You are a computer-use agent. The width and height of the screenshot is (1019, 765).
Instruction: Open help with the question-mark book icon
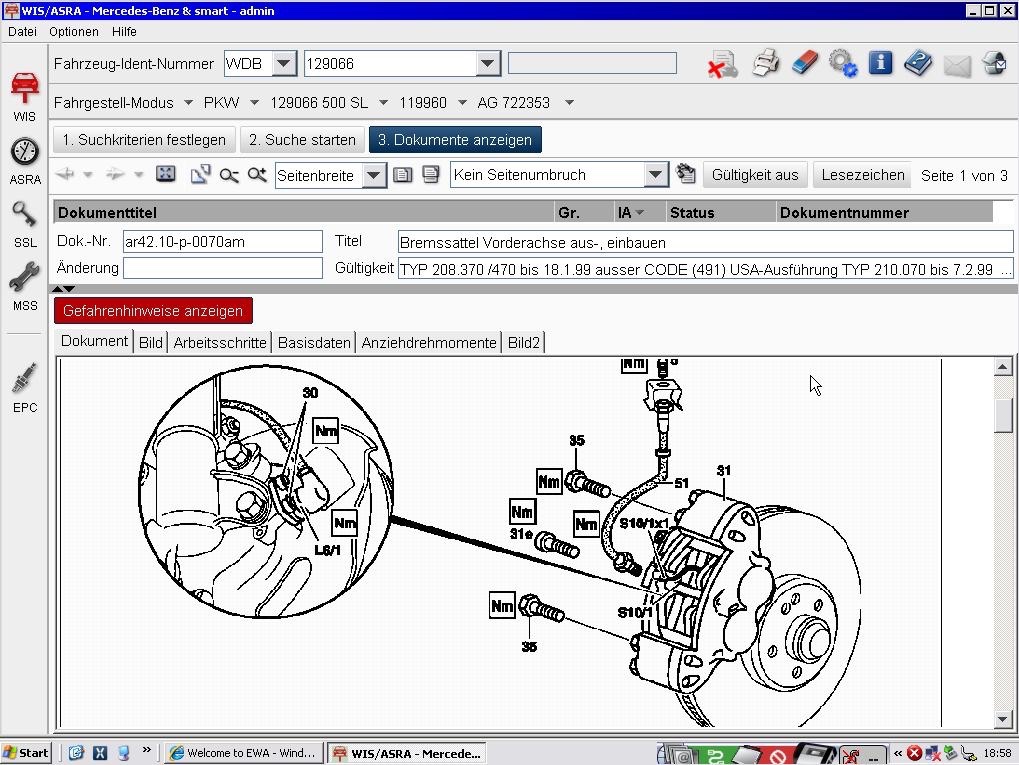pyautogui.click(x=918, y=63)
